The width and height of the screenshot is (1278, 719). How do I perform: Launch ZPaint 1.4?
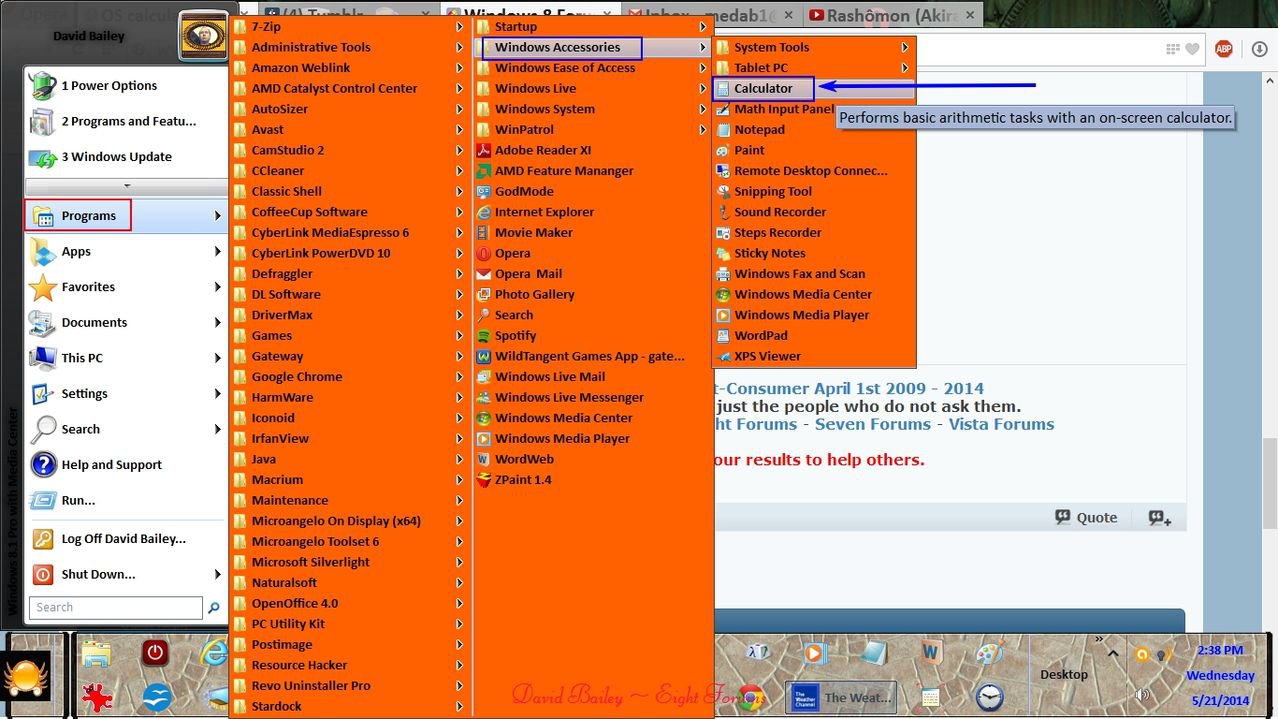523,480
